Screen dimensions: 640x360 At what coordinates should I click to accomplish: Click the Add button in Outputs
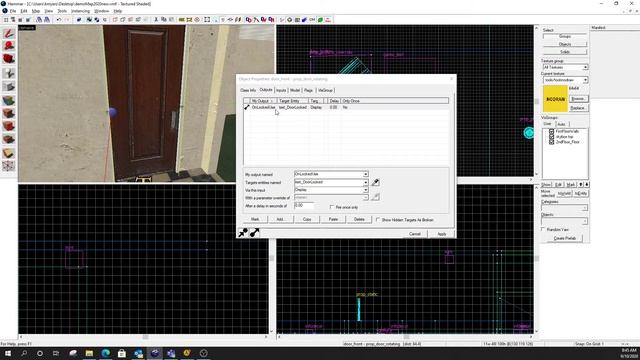(280, 220)
